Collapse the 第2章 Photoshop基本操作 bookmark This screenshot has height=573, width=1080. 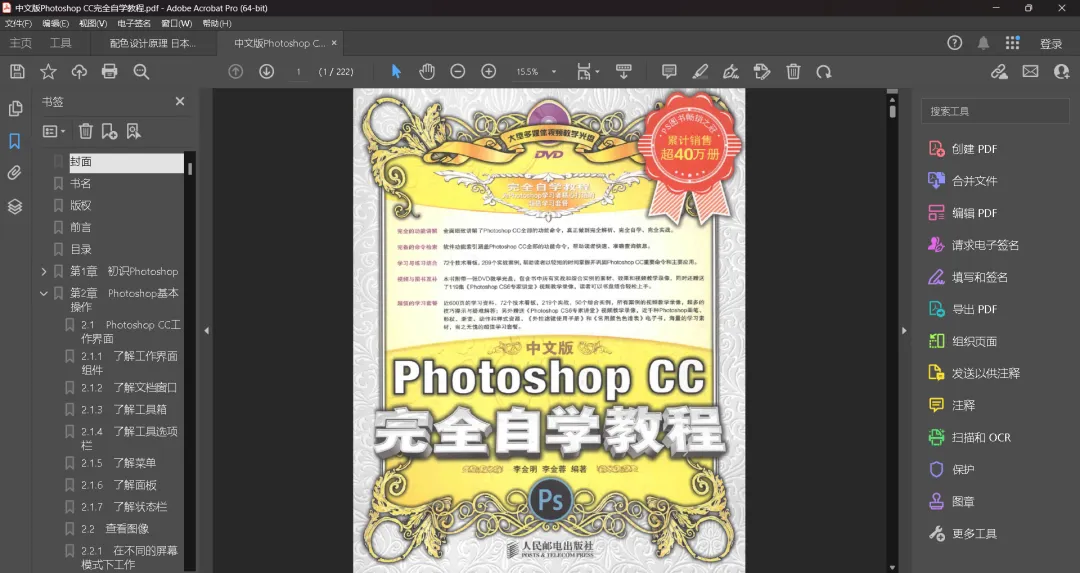pos(44,293)
